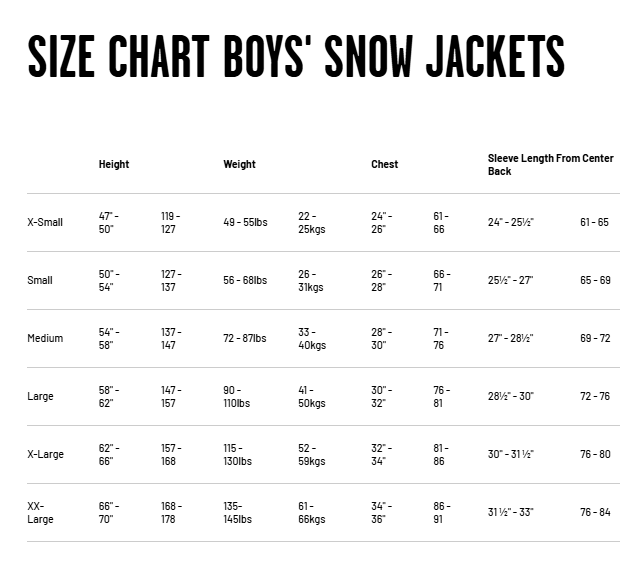
Task: Click the Size Chart Boys' Snow Jackets title
Action: [296, 57]
